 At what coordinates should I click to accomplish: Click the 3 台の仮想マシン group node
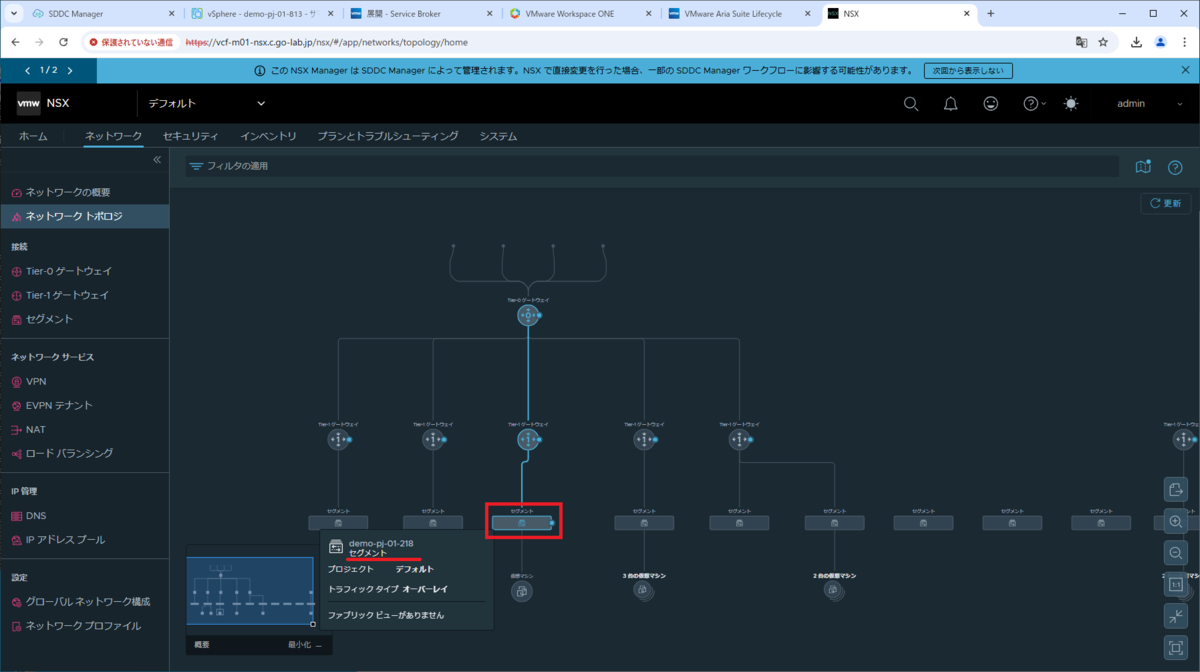pyautogui.click(x=643, y=591)
